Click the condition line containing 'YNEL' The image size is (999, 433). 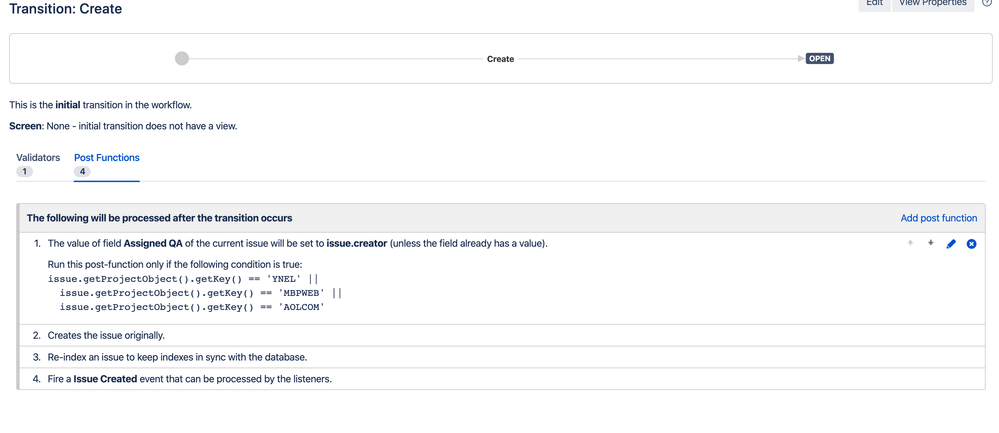183,279
